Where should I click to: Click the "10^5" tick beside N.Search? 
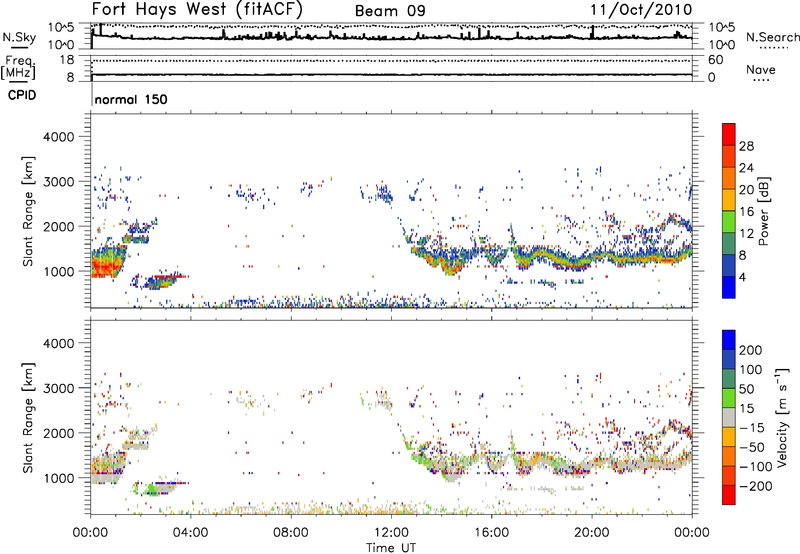click(x=721, y=28)
